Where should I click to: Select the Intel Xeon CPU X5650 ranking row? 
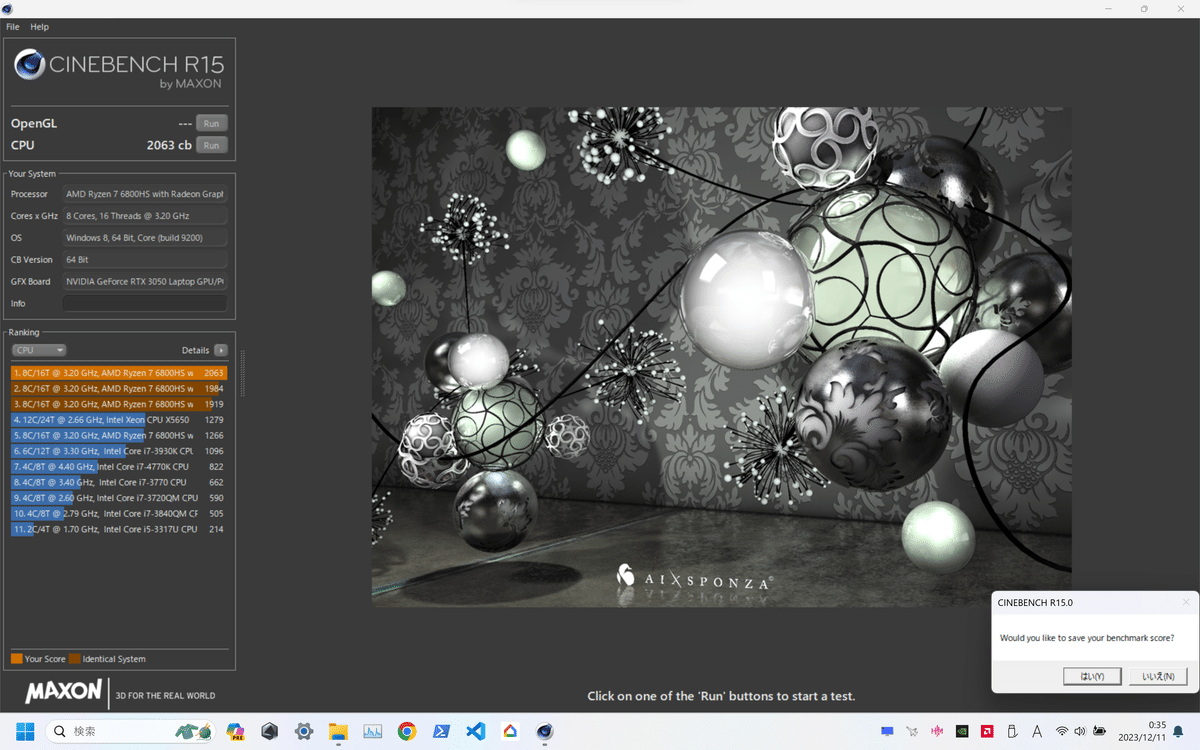tap(119, 420)
